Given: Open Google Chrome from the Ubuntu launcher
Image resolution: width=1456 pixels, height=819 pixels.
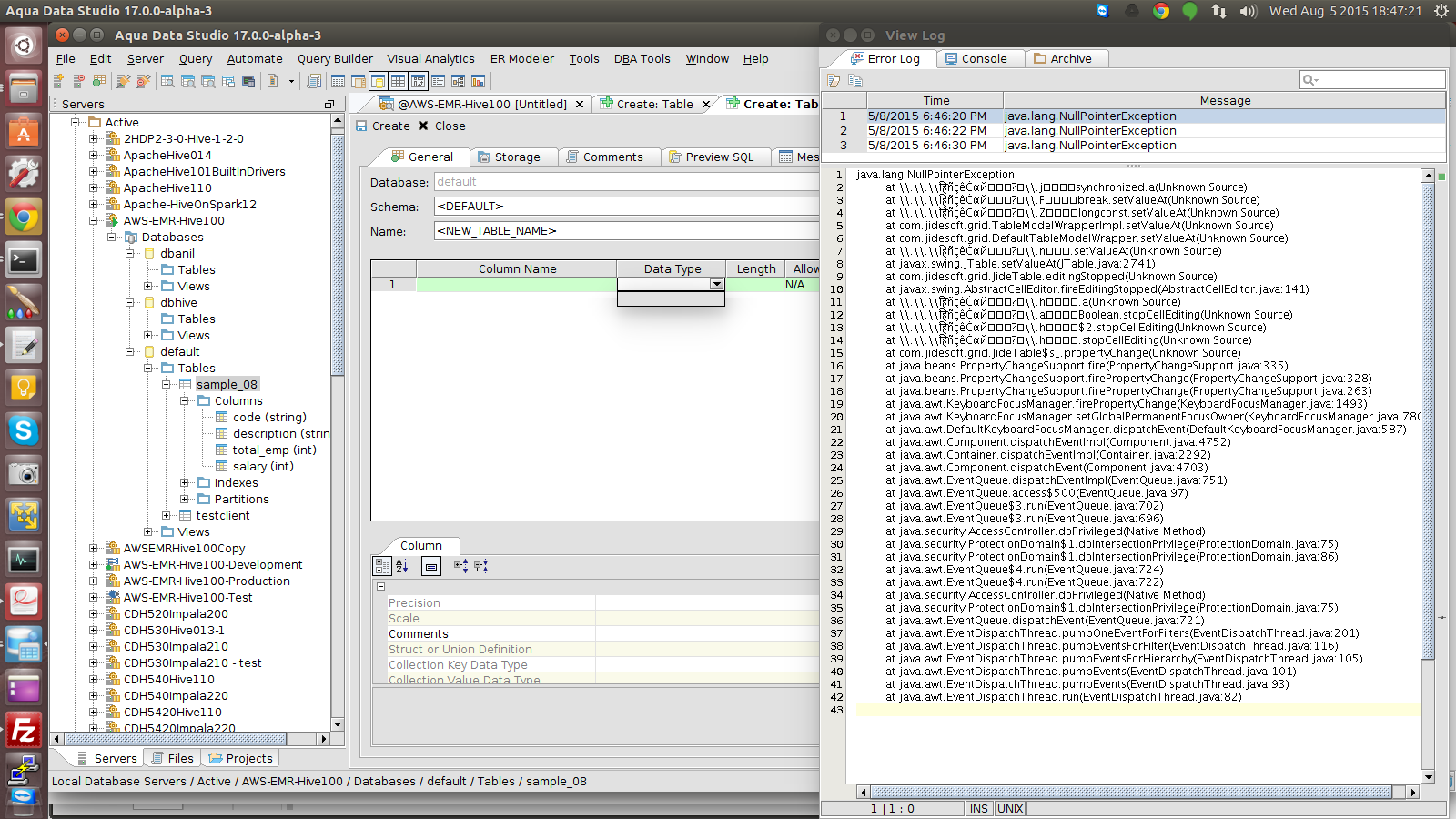Looking at the screenshot, I should (x=24, y=217).
